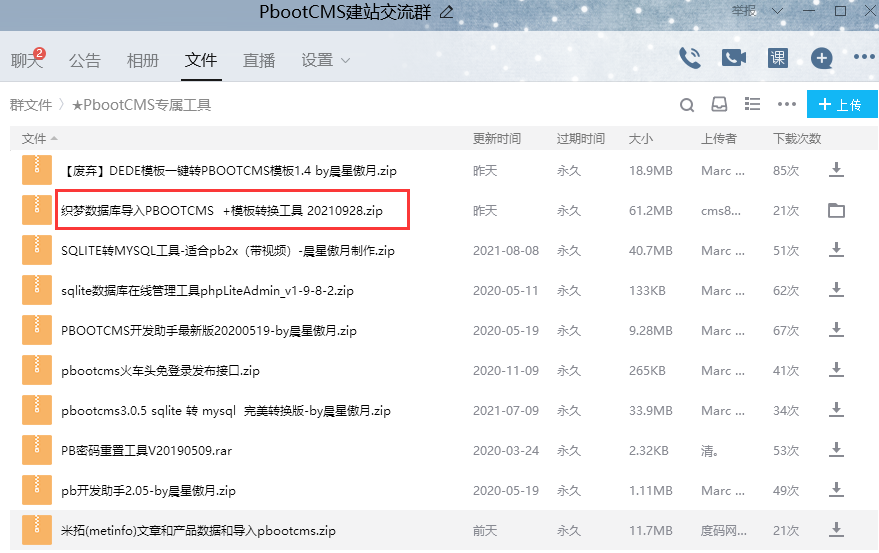
Task: Sort by the 上传者 column header
Action: 719,139
